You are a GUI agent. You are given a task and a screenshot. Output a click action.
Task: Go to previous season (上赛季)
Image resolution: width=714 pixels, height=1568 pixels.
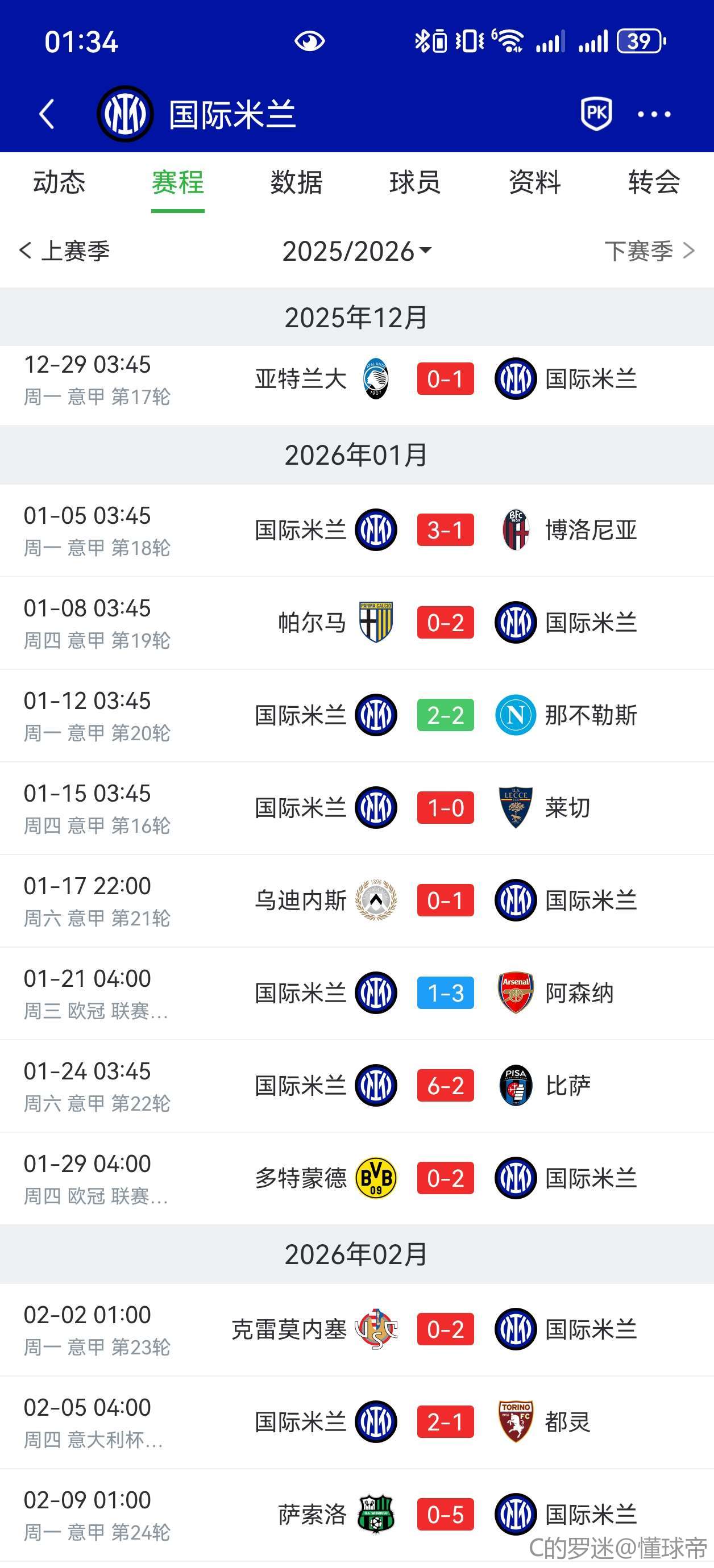[x=65, y=251]
